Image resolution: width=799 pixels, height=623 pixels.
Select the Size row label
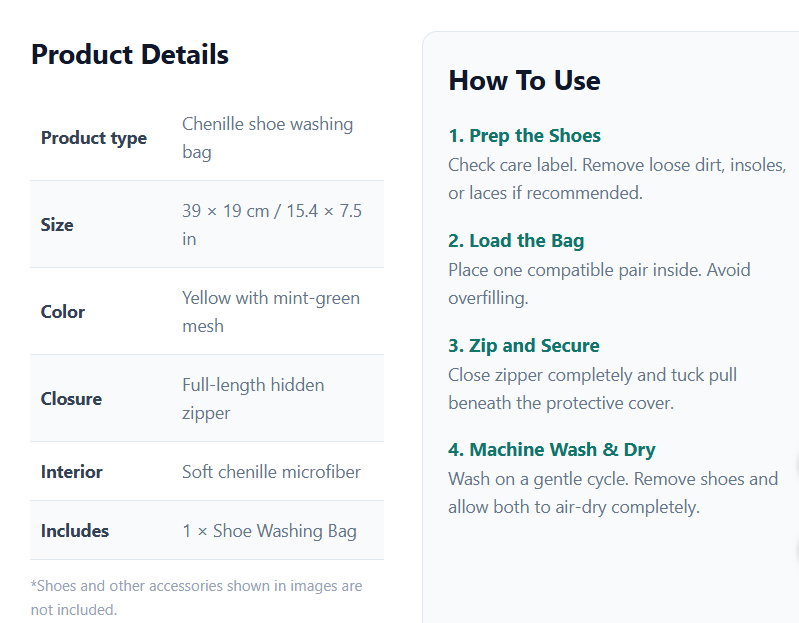tap(57, 225)
